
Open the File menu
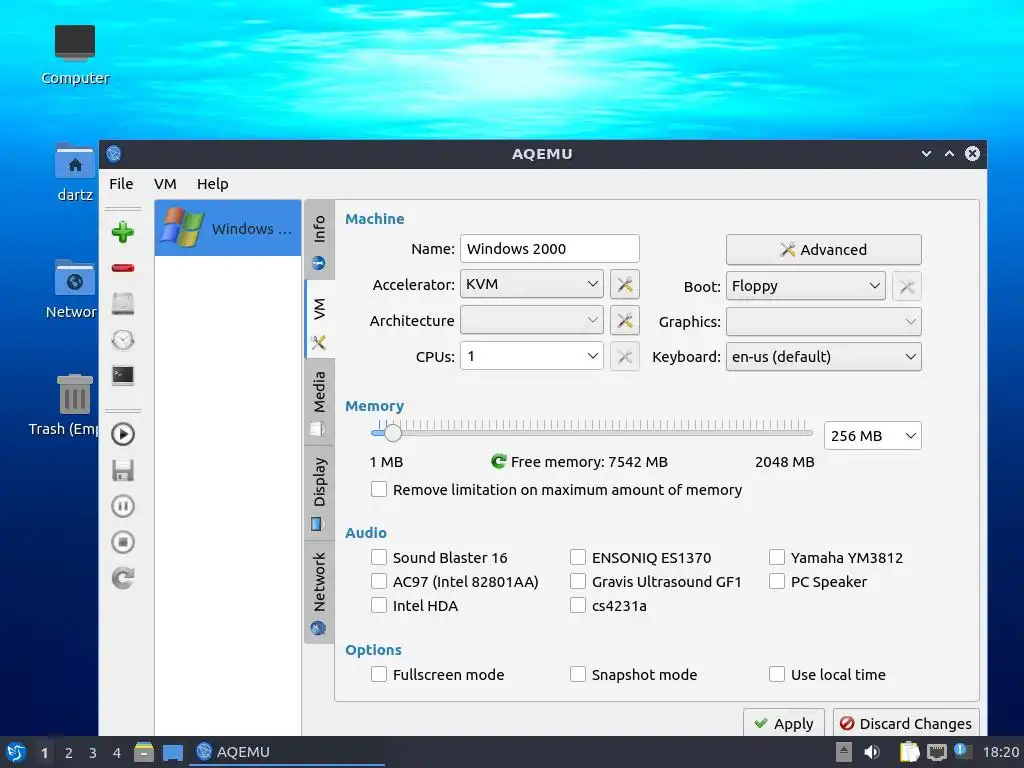(121, 184)
